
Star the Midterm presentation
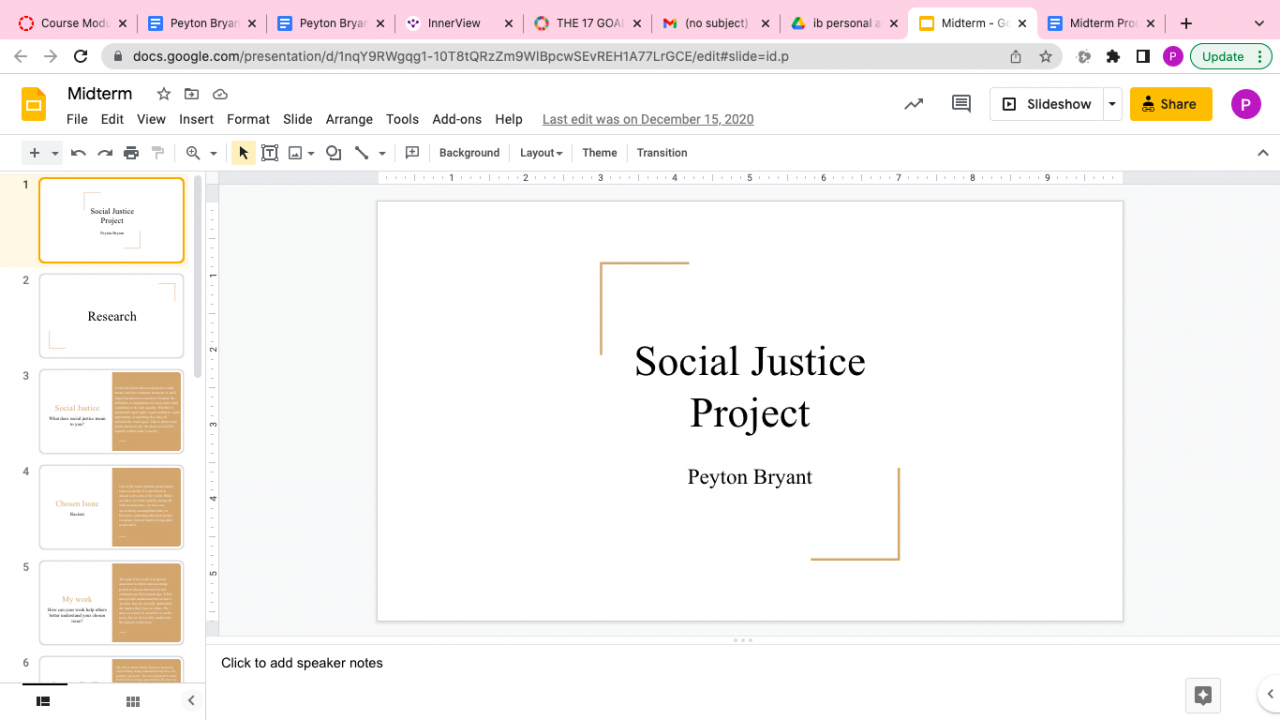click(x=164, y=94)
